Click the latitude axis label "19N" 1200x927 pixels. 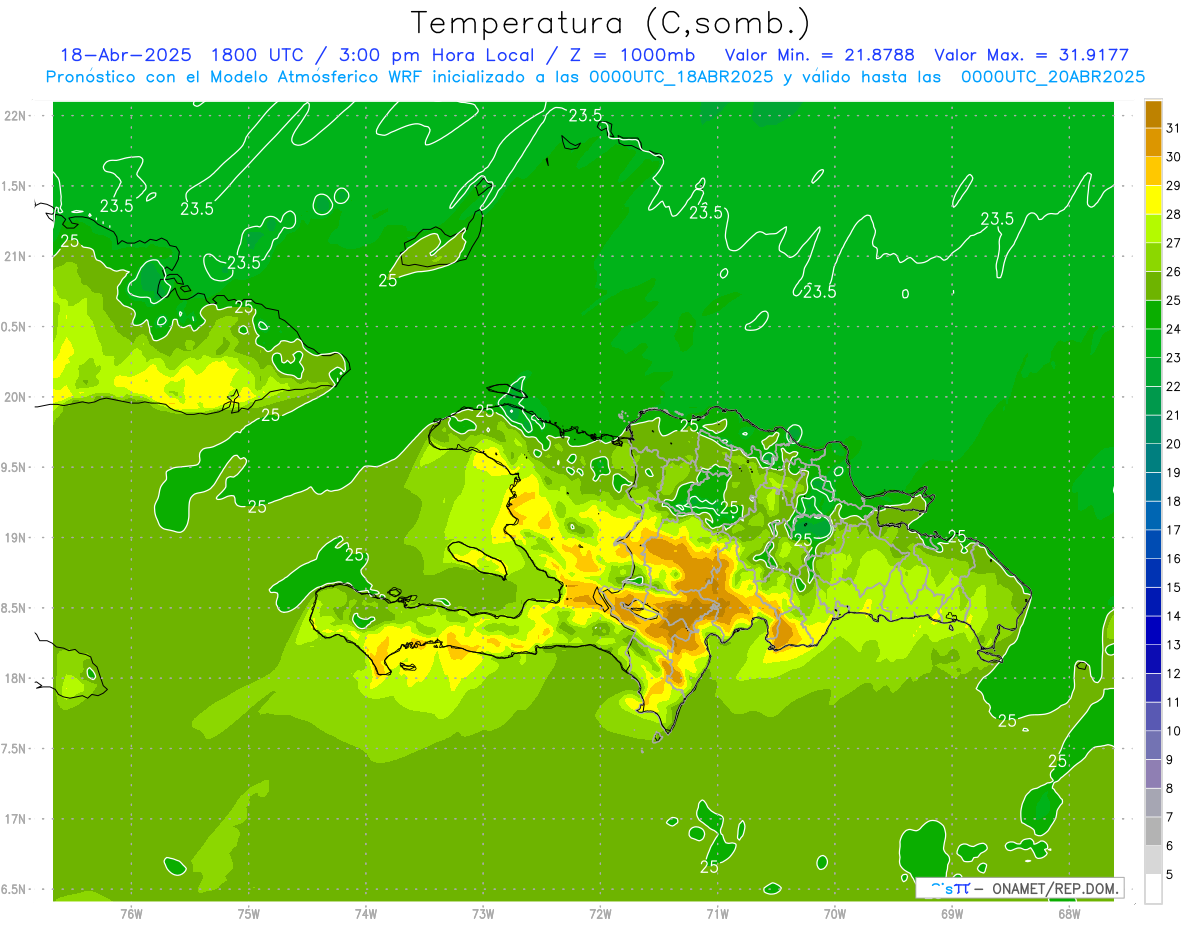click(14, 538)
